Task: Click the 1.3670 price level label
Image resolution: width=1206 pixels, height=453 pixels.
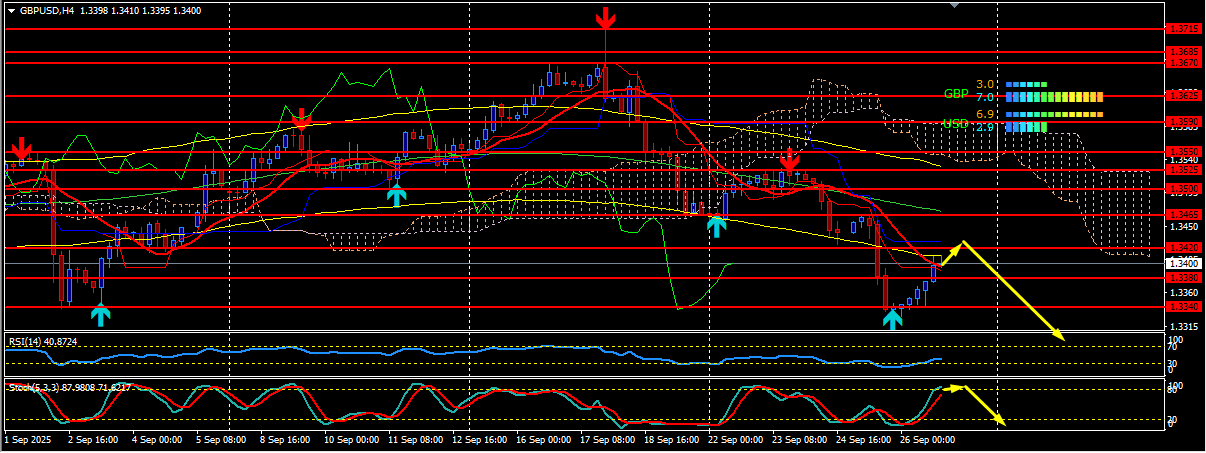Action: pos(1184,62)
